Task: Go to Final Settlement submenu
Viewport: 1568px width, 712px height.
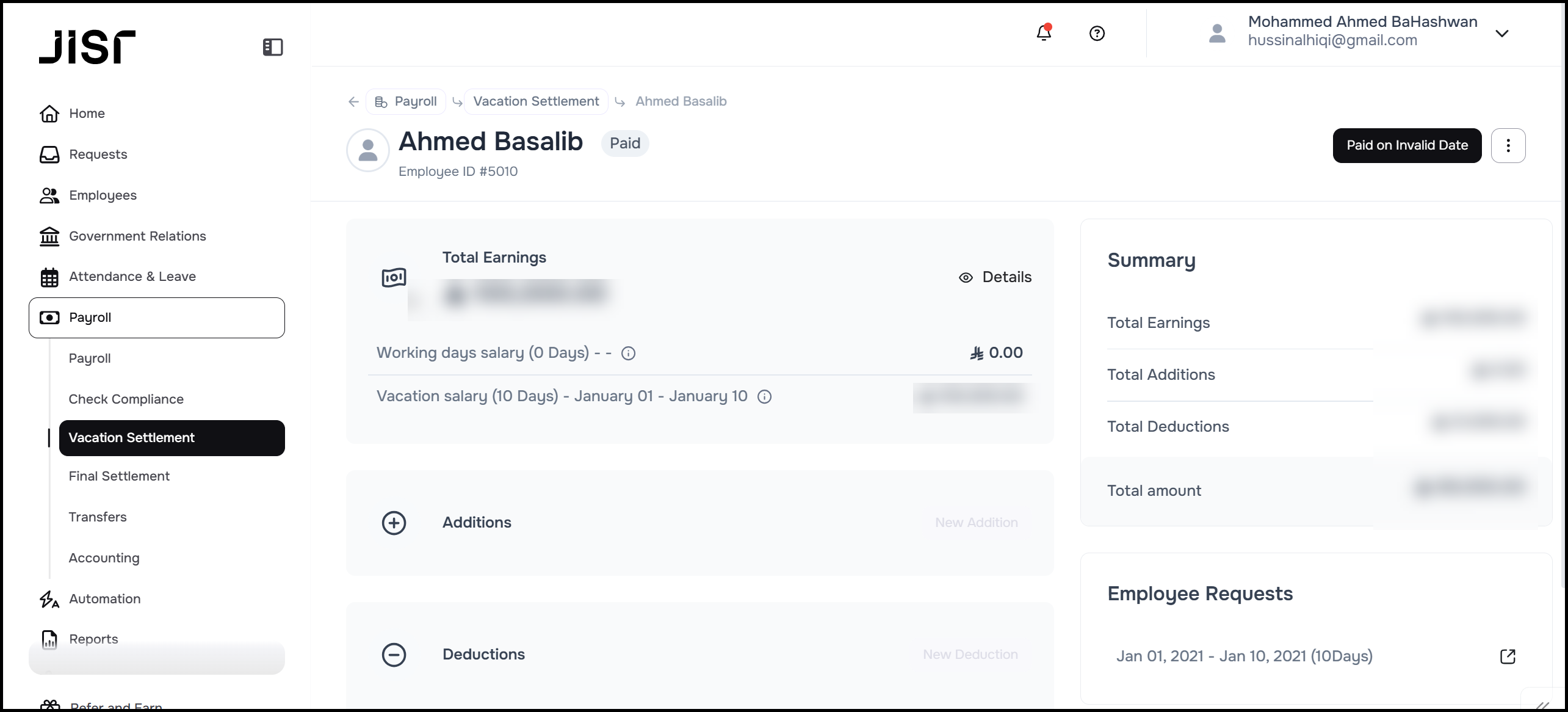Action: (x=119, y=476)
